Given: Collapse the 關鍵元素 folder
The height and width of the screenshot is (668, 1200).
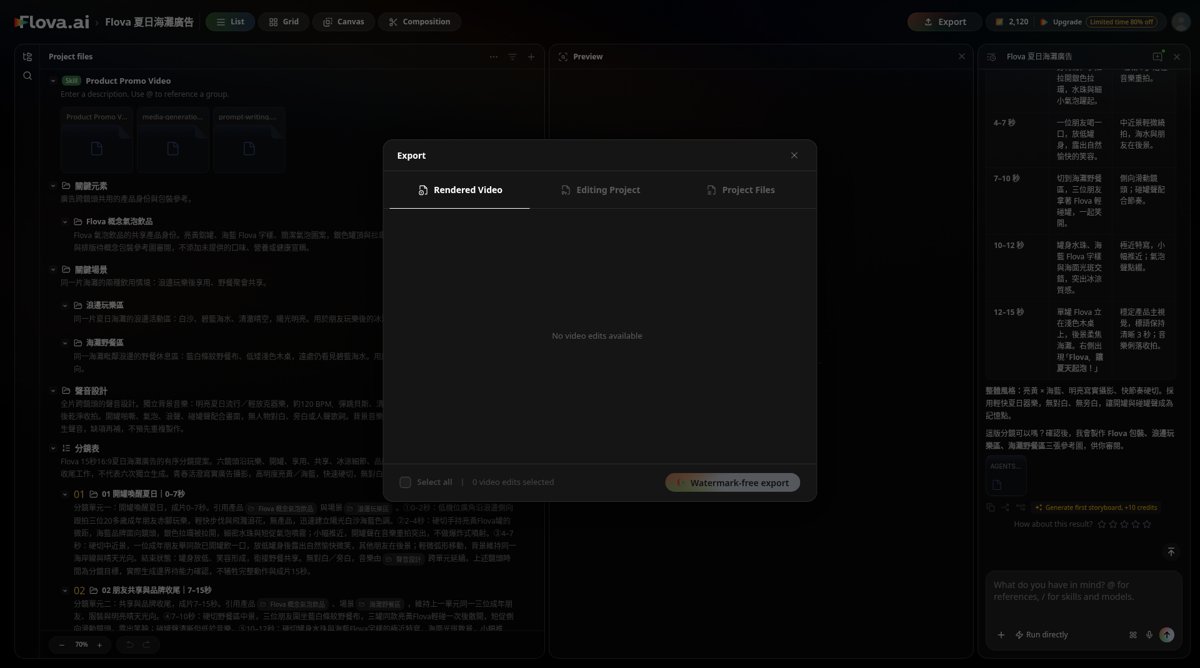Looking at the screenshot, I should (x=53, y=186).
